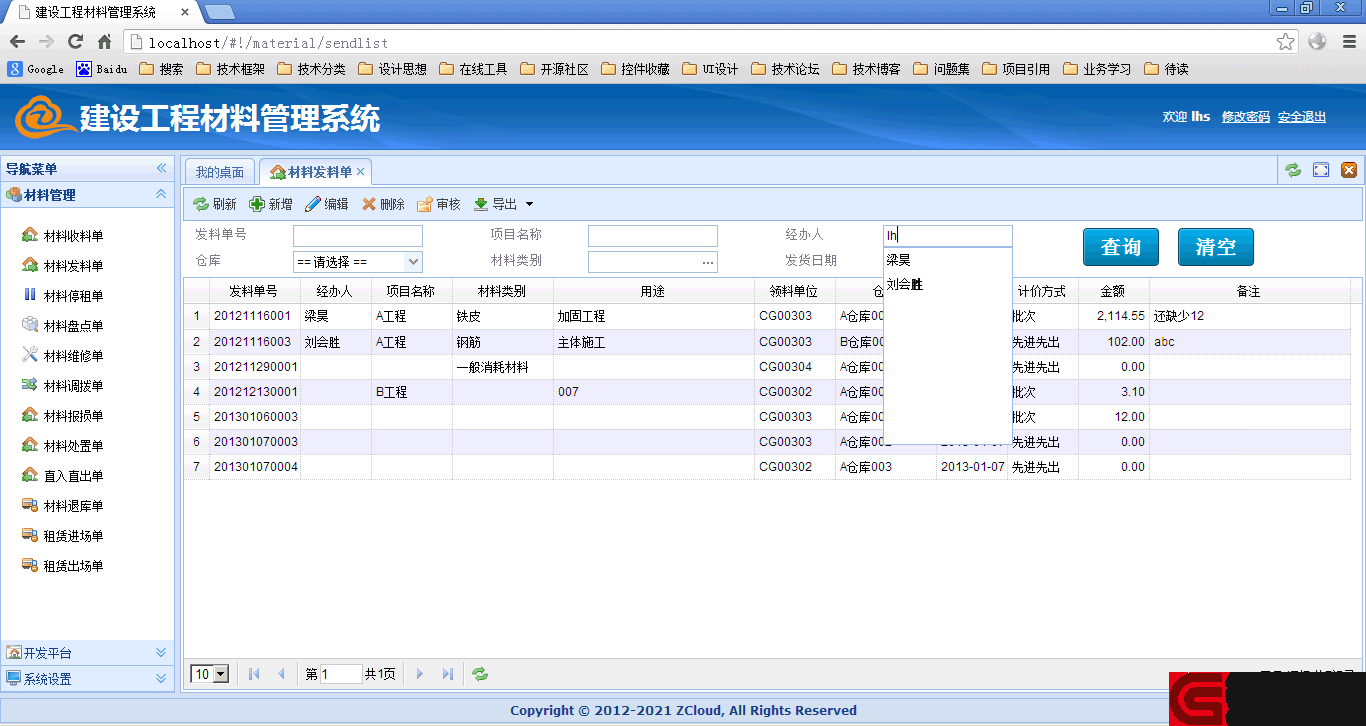Bookmark this page with the star icon
Image resolution: width=1366 pixels, height=726 pixels.
click(x=1286, y=42)
